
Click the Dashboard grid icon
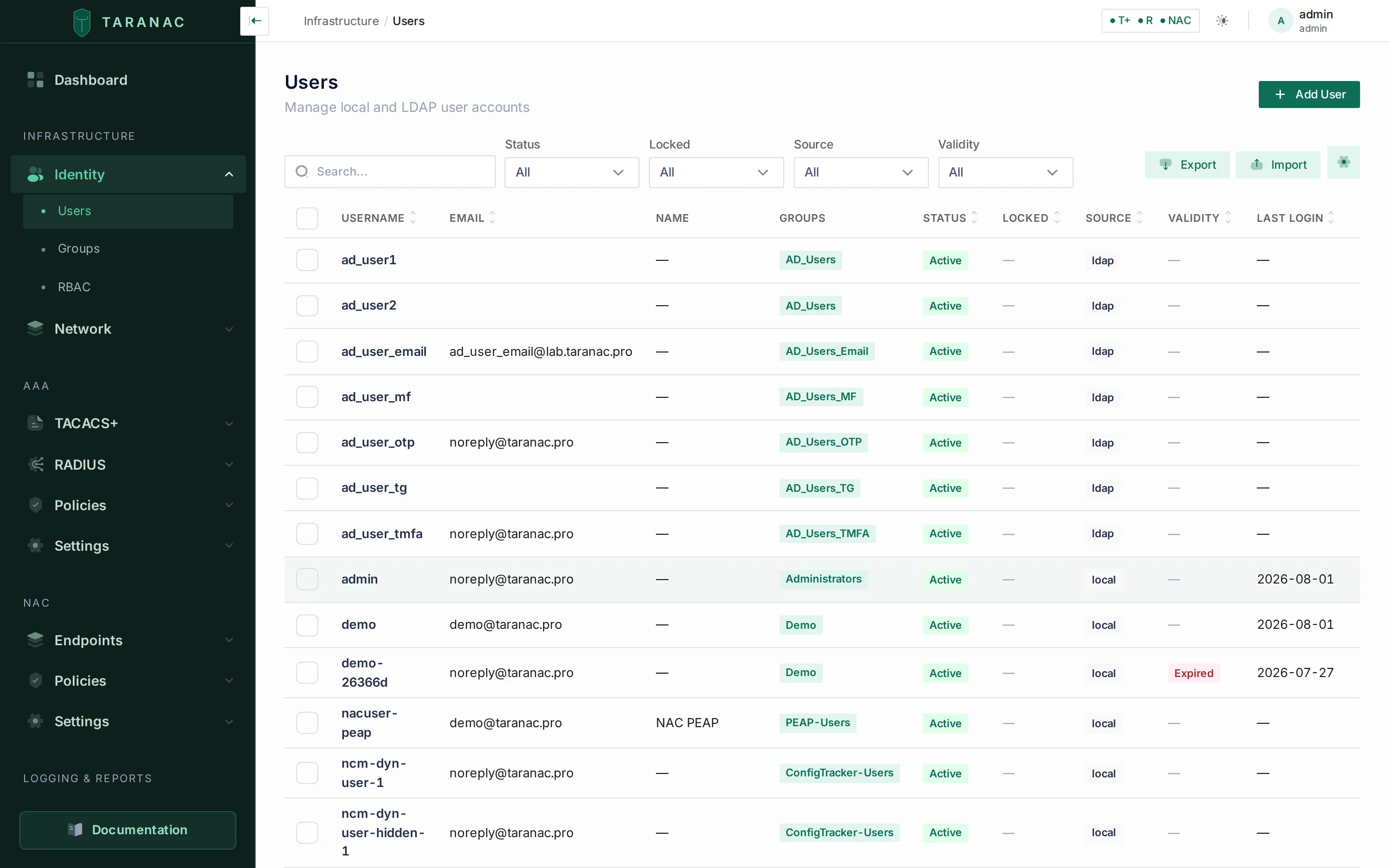pyautogui.click(x=36, y=80)
